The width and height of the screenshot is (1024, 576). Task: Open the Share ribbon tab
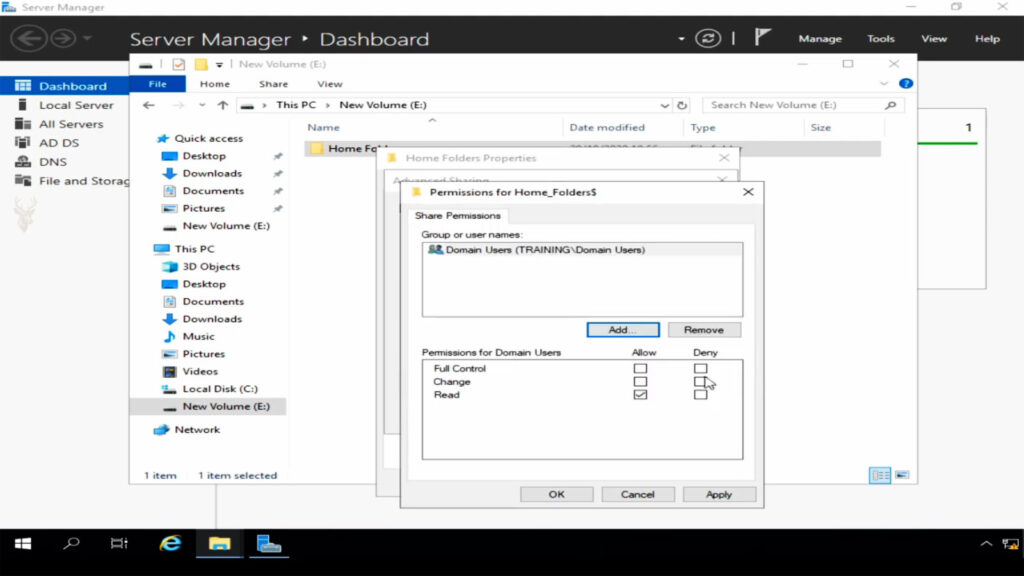273,84
